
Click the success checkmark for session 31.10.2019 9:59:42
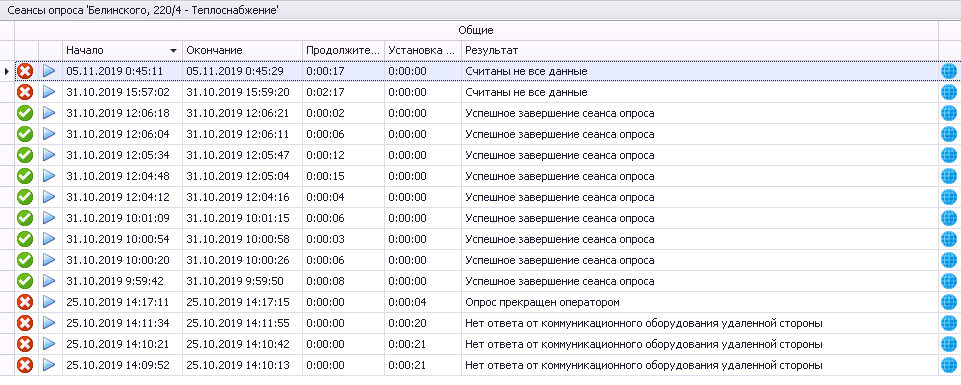[25, 281]
